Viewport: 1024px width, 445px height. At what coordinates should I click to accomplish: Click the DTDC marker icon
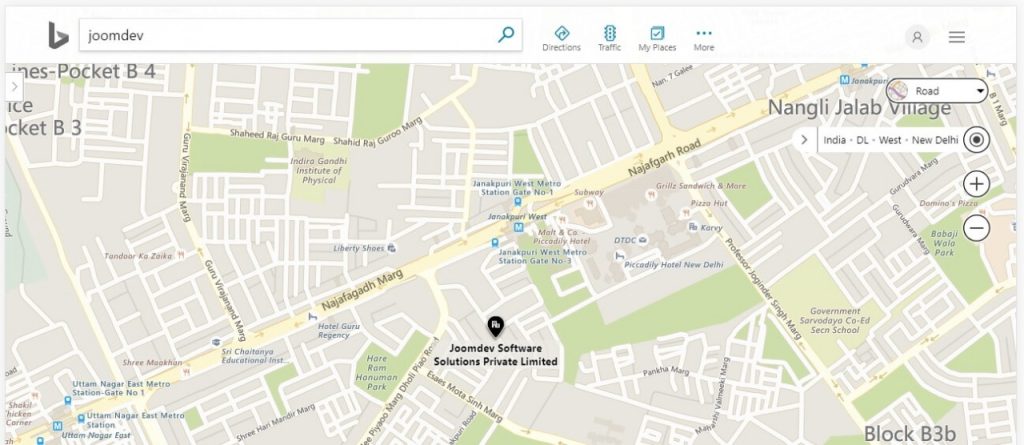(x=644, y=240)
